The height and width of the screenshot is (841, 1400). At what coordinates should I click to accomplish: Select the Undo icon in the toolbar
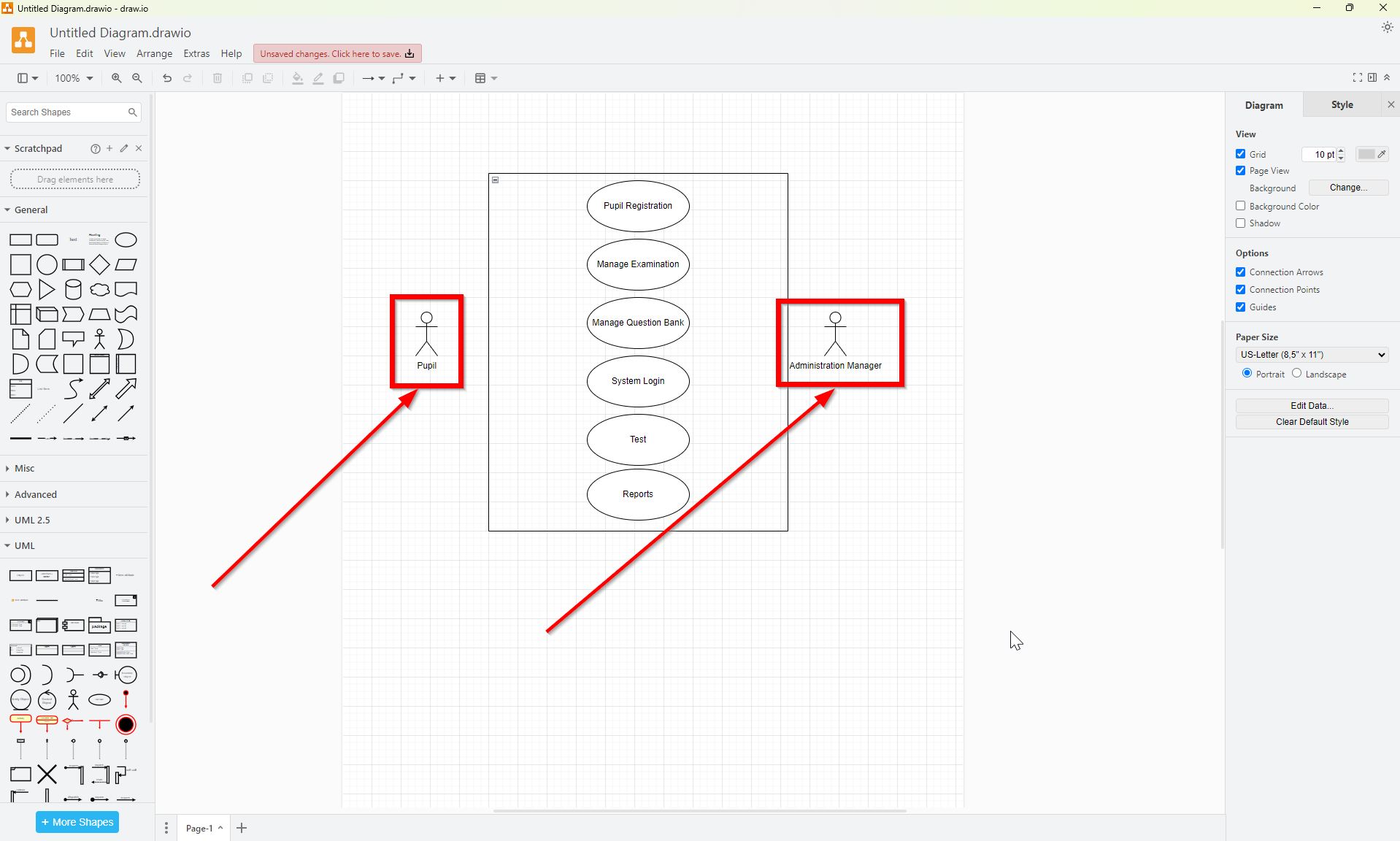tap(166, 78)
